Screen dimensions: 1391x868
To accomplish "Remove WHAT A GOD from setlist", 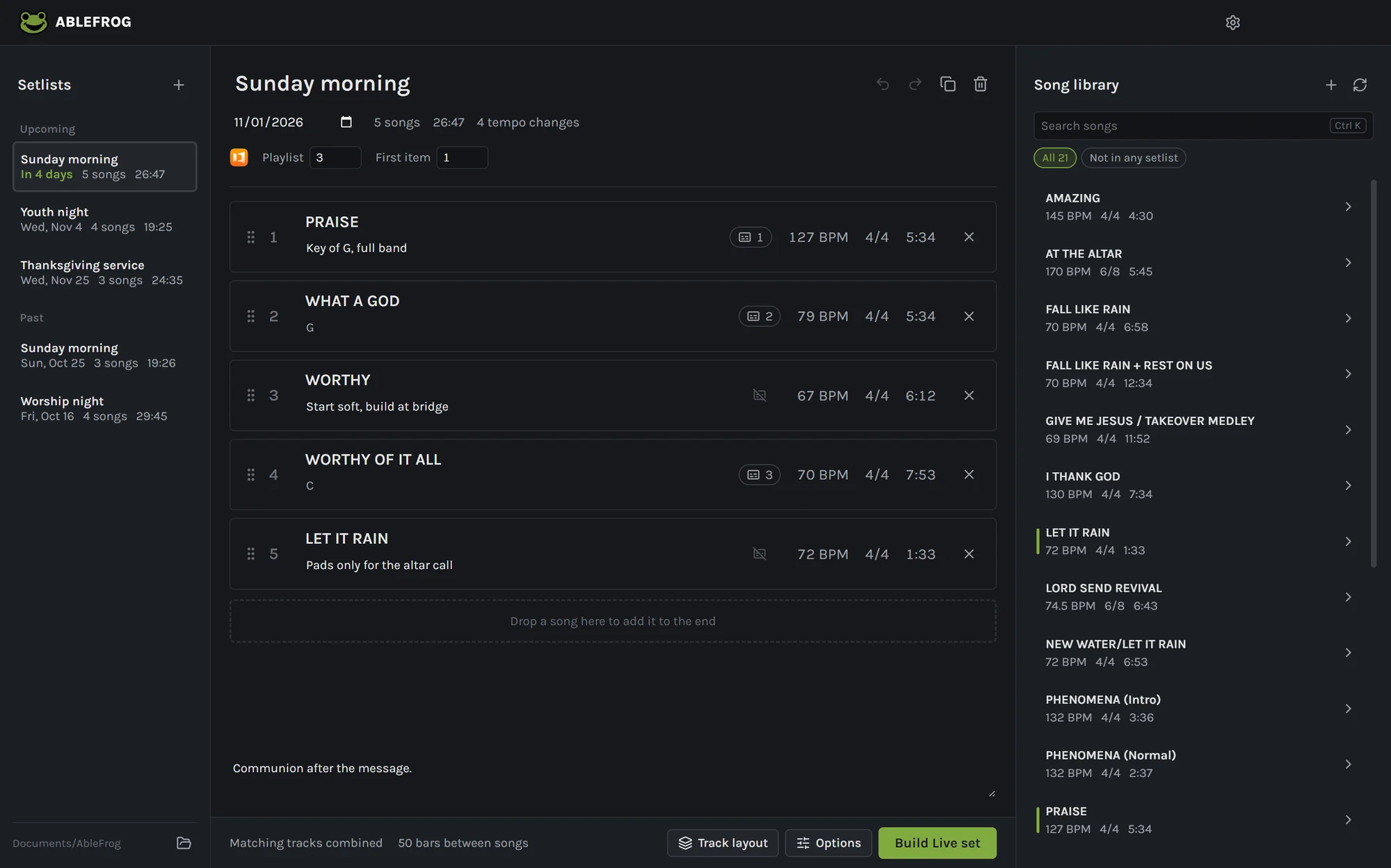I will point(969,316).
